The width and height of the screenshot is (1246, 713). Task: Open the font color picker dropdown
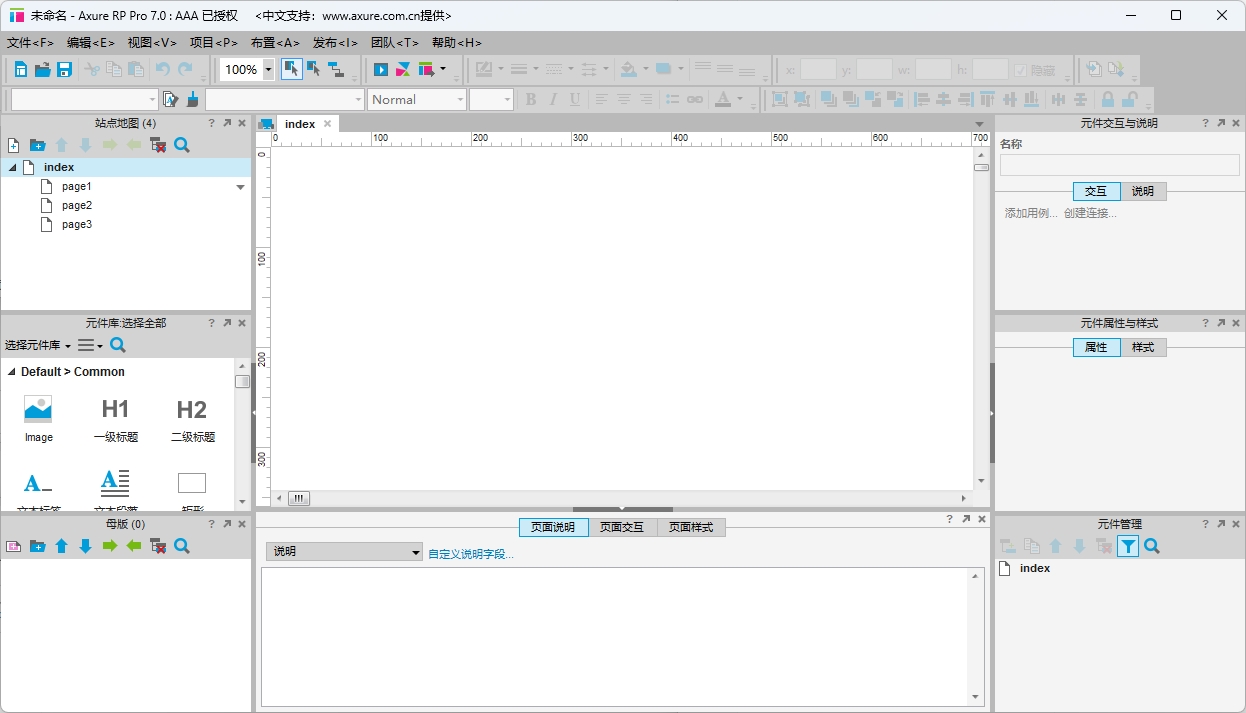(740, 99)
